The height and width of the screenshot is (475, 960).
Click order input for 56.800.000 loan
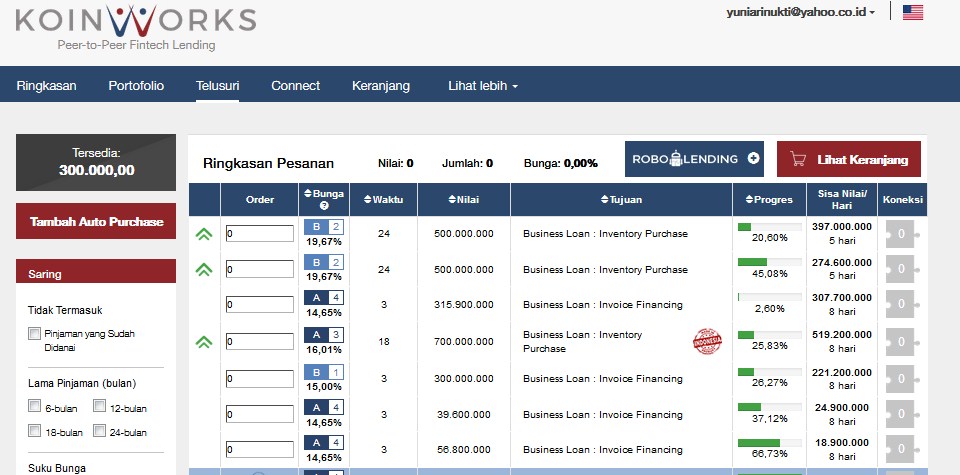tap(260, 449)
